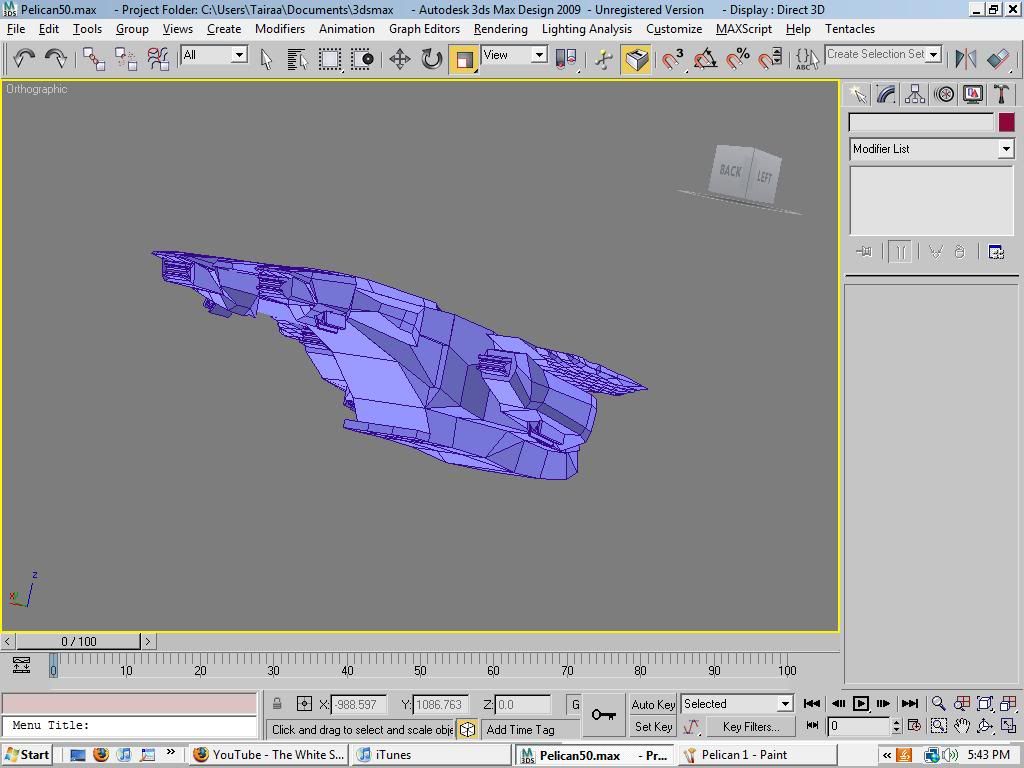
Task: Expand hidden Quick Launch items chevron
Action: 171,752
